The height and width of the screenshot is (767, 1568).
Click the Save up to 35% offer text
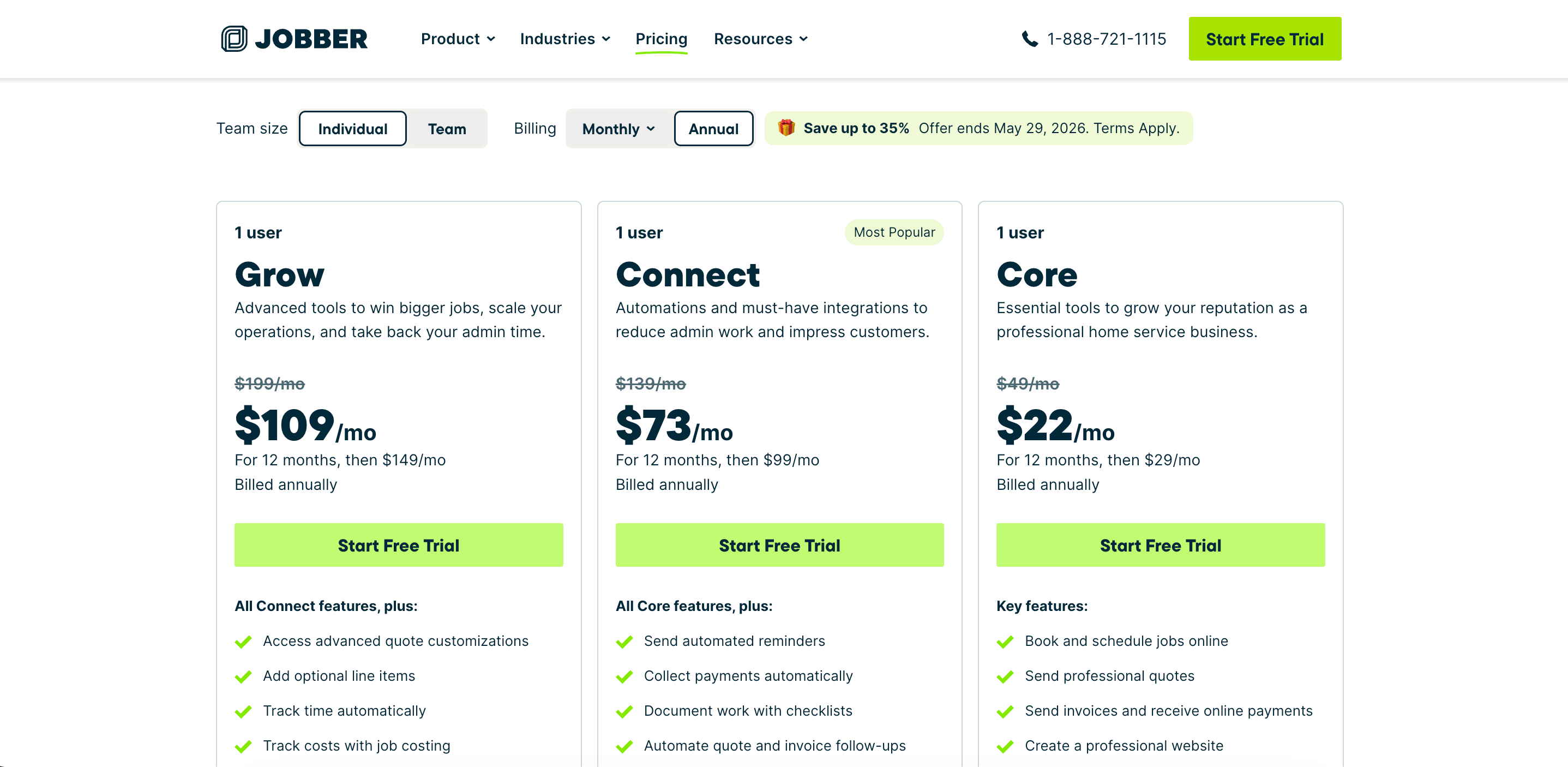click(x=856, y=128)
